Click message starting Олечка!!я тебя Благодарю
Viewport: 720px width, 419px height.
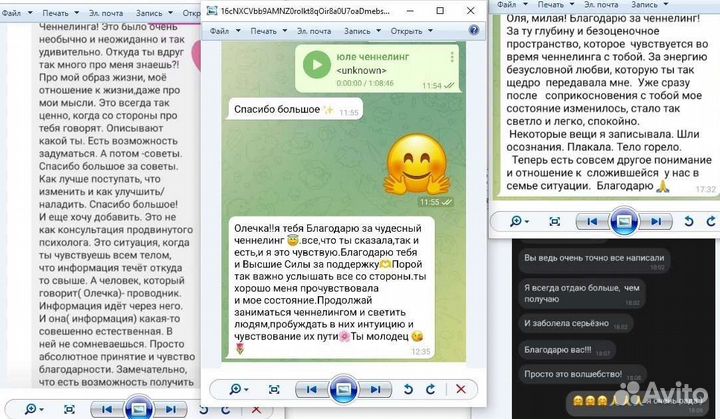coord(332,288)
